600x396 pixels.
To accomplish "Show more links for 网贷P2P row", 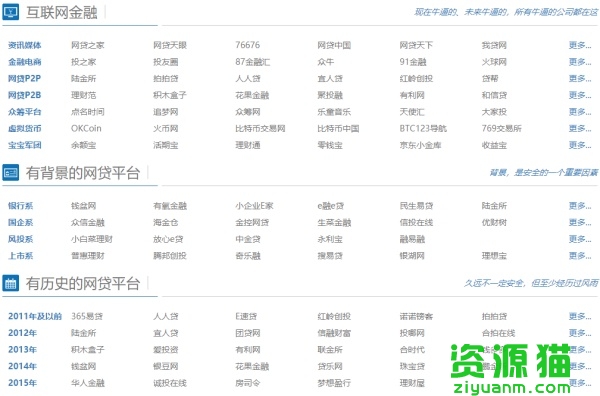I will (580, 78).
